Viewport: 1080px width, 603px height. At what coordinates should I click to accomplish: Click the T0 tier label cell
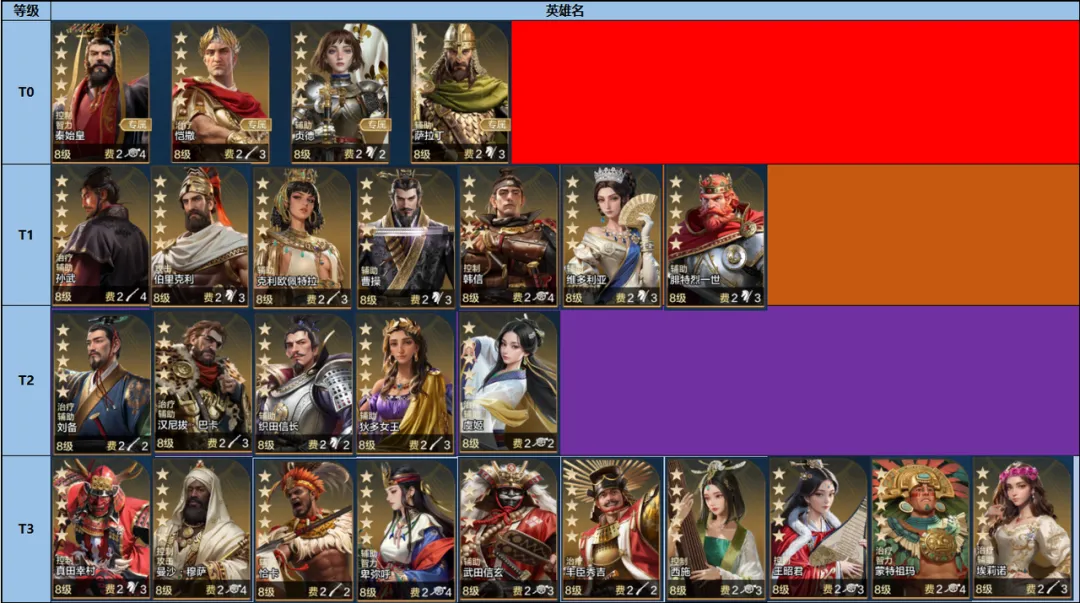(25, 92)
